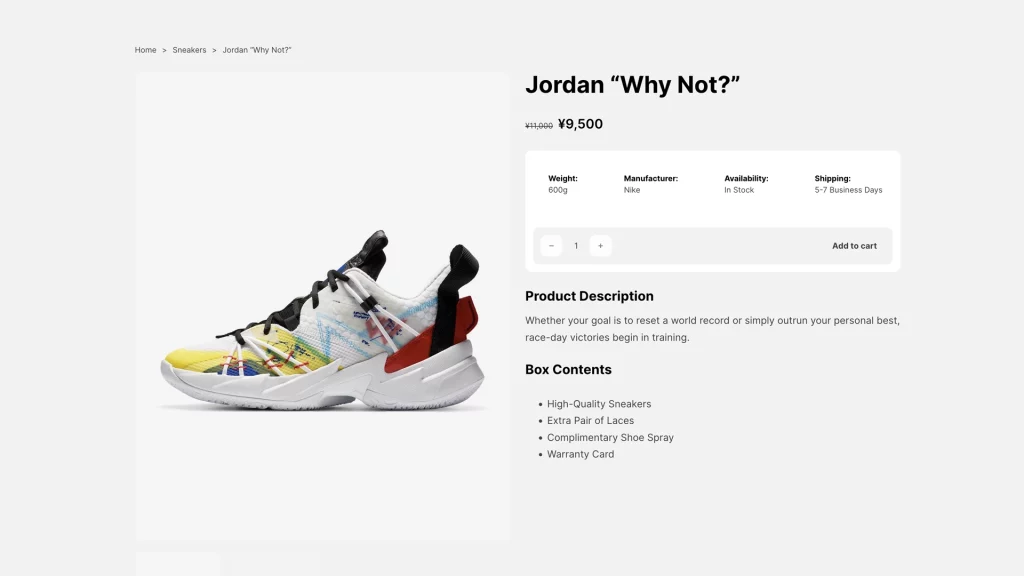Click the quantity field showing 1
The width and height of the screenshot is (1024, 576).
click(576, 246)
